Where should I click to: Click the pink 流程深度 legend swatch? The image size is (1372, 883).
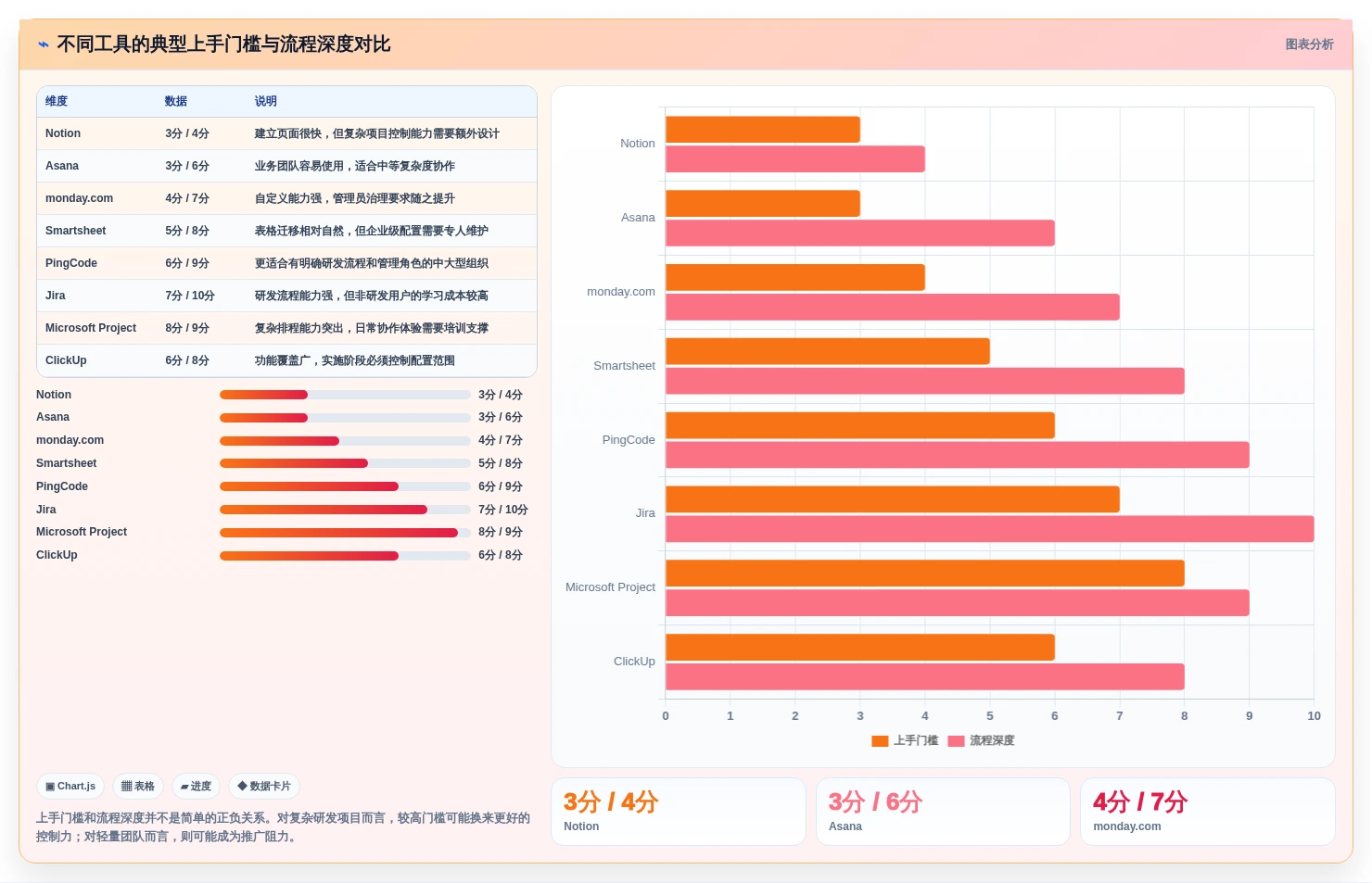click(x=956, y=741)
